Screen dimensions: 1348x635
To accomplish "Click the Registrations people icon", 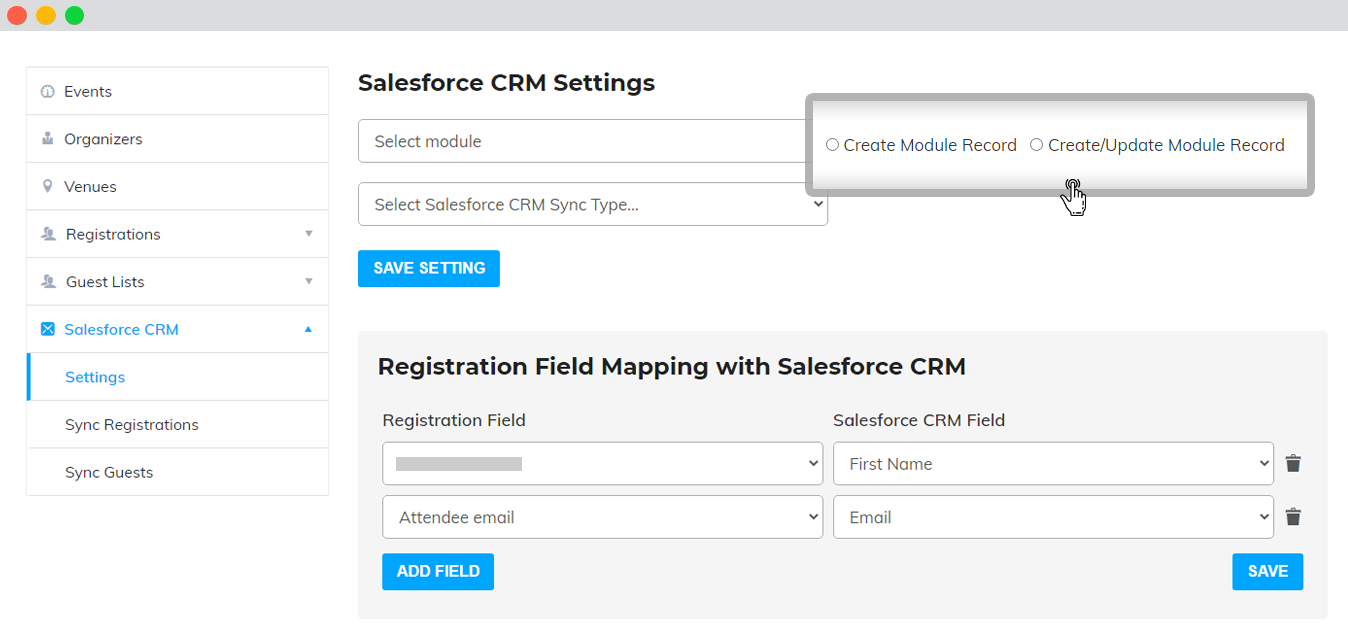I will [48, 234].
